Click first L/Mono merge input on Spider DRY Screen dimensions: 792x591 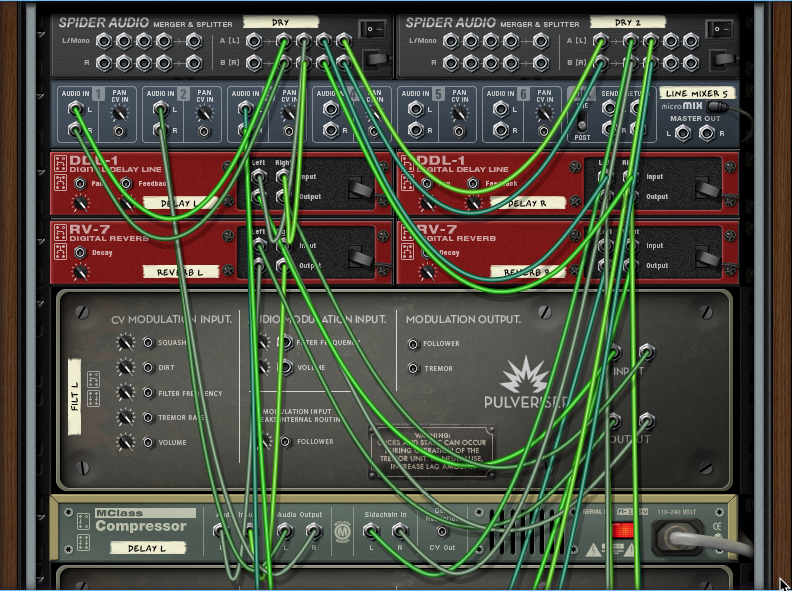(x=104, y=41)
